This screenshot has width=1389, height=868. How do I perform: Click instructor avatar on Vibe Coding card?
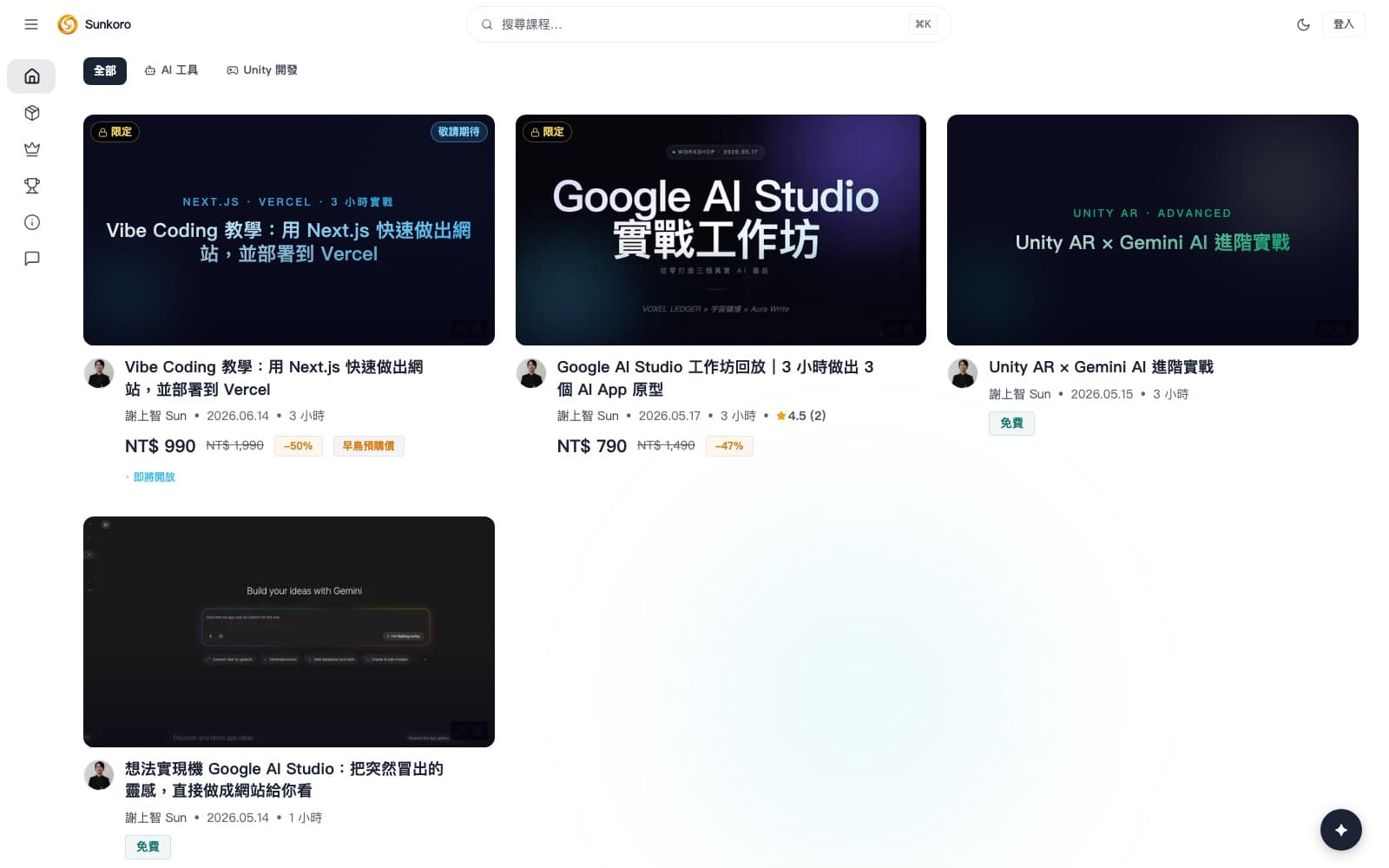coord(99,373)
